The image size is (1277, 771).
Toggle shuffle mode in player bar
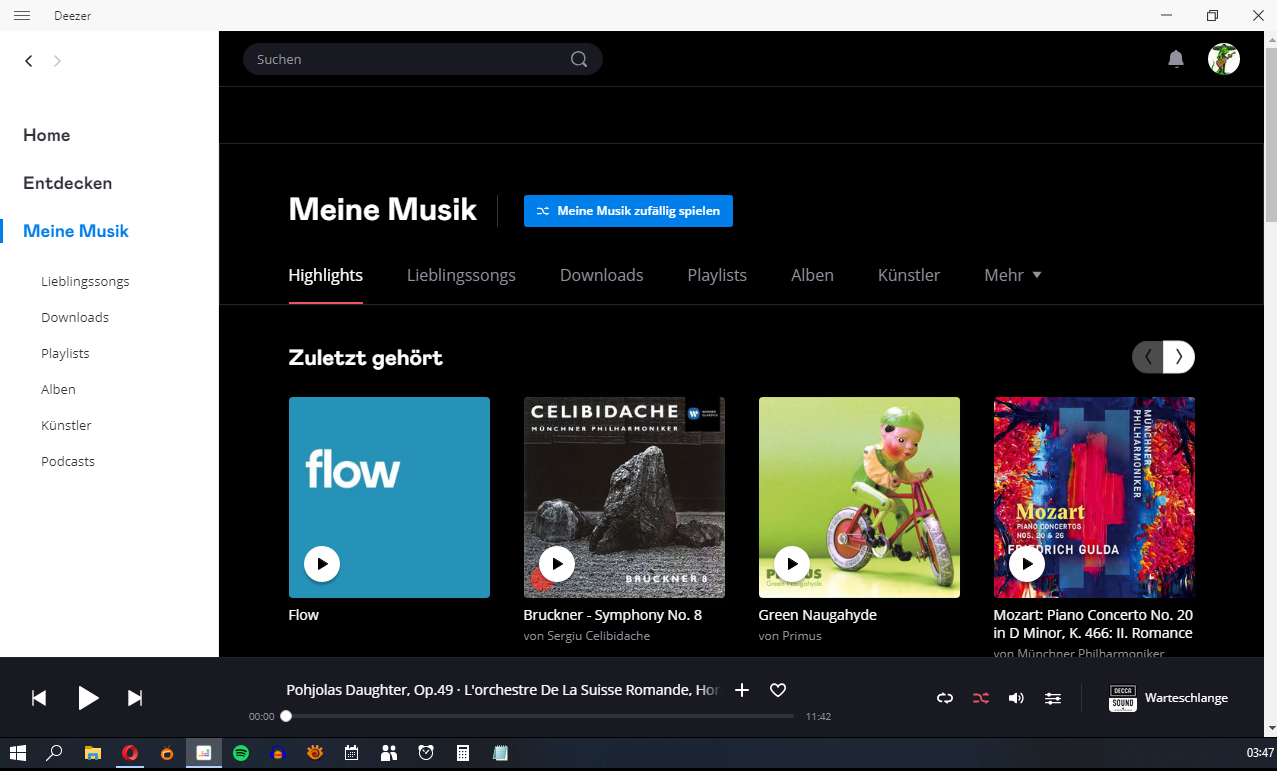tap(981, 698)
